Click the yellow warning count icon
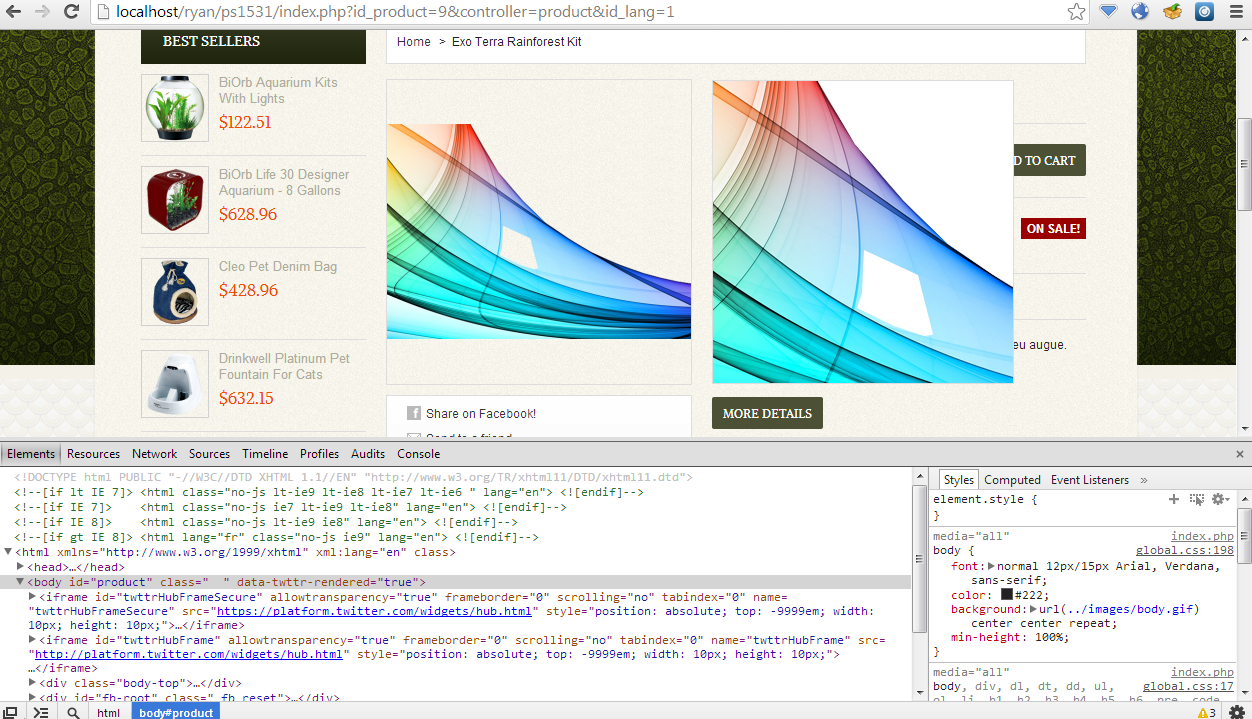 click(x=1206, y=712)
